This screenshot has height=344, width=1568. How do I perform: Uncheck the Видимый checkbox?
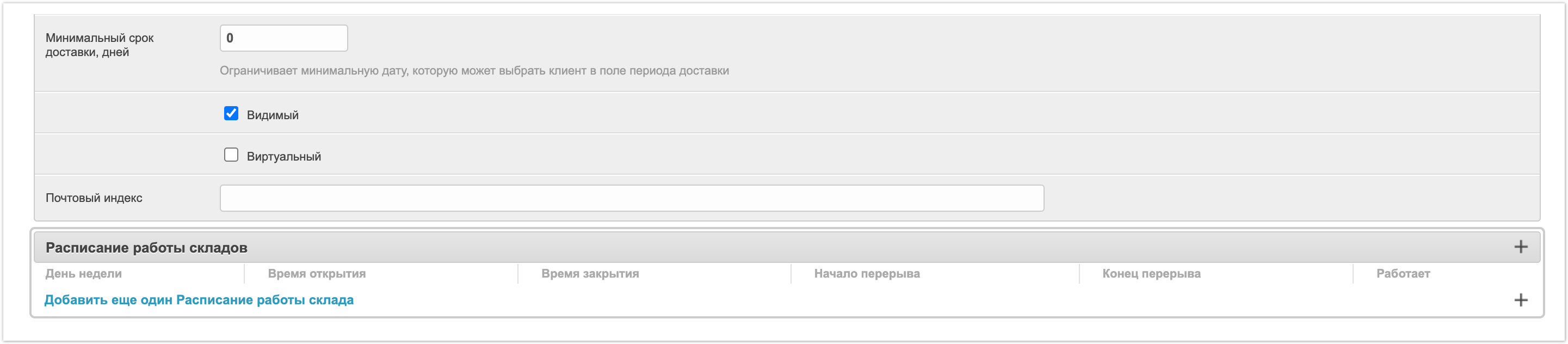[x=231, y=114]
